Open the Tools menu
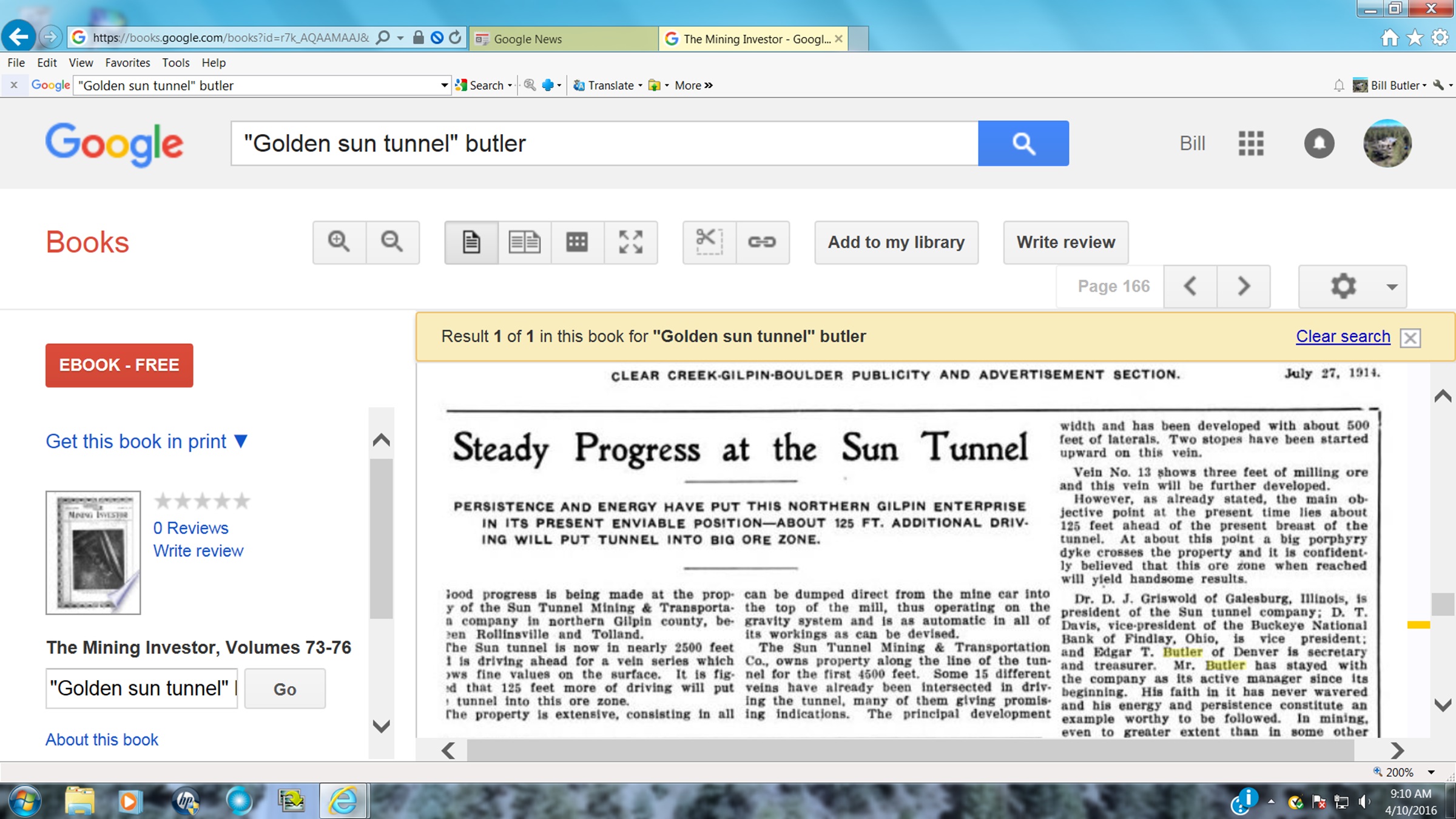 click(x=176, y=62)
